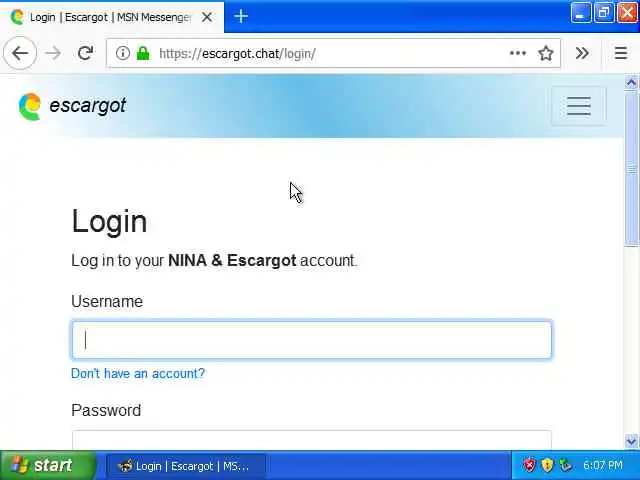The width and height of the screenshot is (640, 480).
Task: Click the escargot logo in page header
Action: tap(72, 106)
